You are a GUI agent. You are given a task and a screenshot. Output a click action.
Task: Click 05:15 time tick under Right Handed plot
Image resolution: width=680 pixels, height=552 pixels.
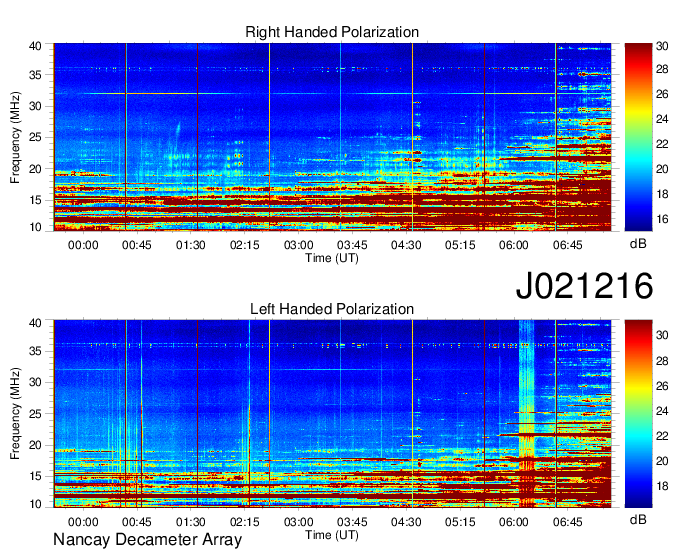460,245
